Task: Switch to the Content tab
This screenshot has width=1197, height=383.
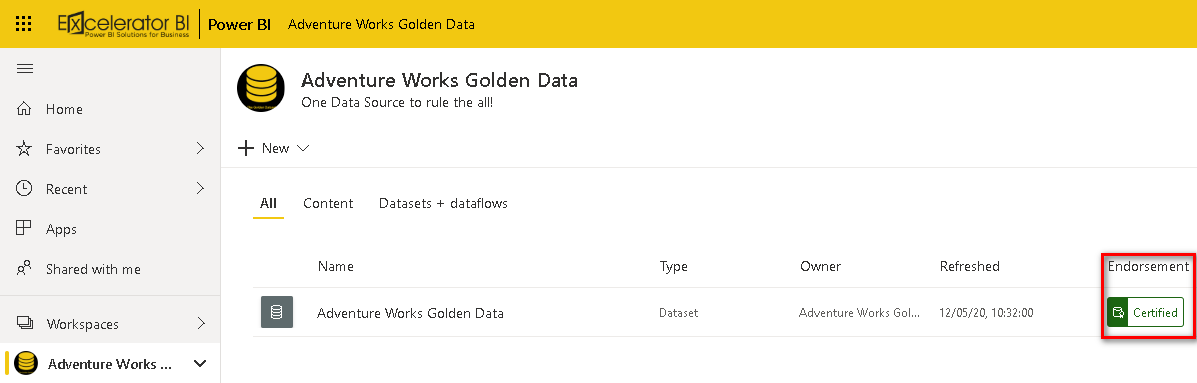Action: 328,203
